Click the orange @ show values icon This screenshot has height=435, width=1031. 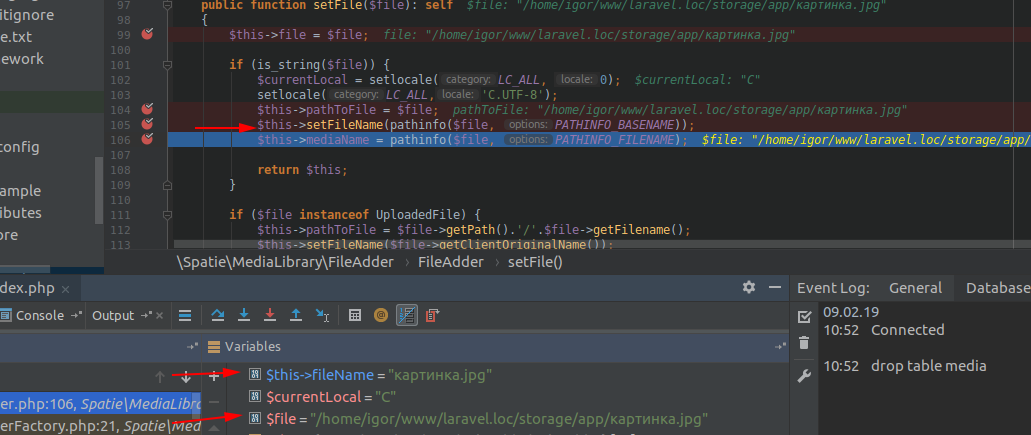pyautogui.click(x=381, y=315)
